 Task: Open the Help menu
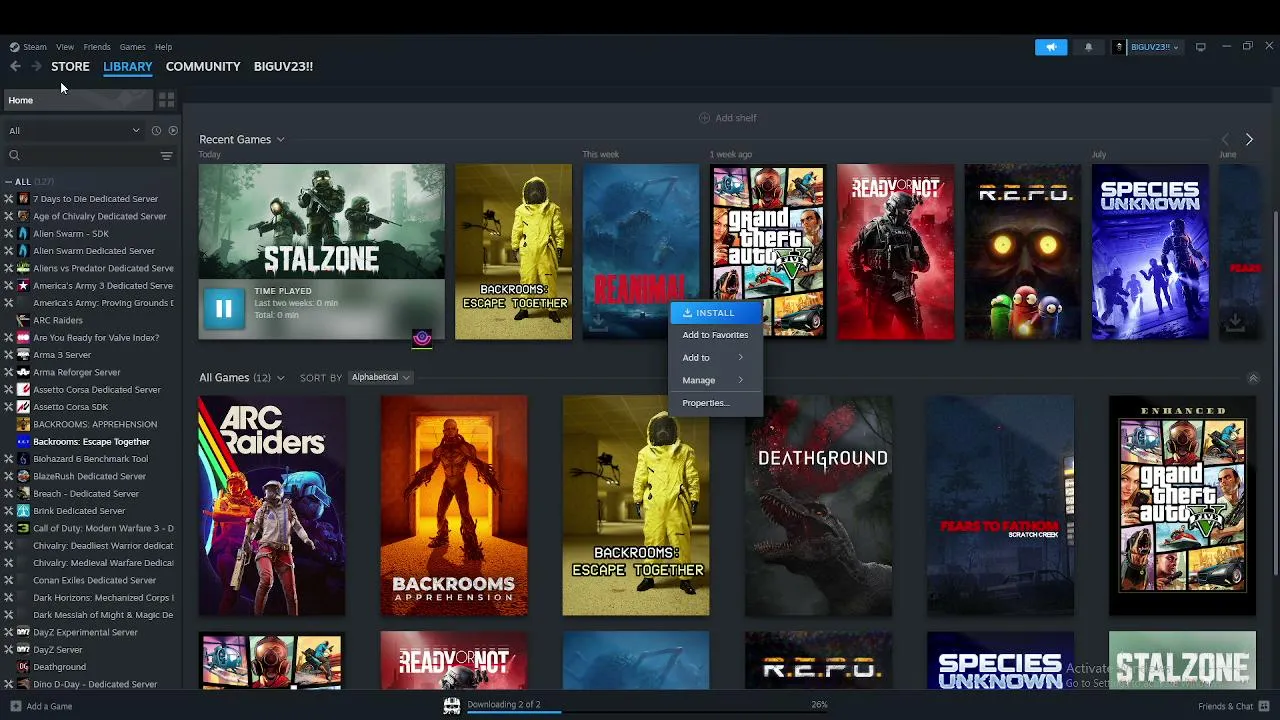coord(163,47)
